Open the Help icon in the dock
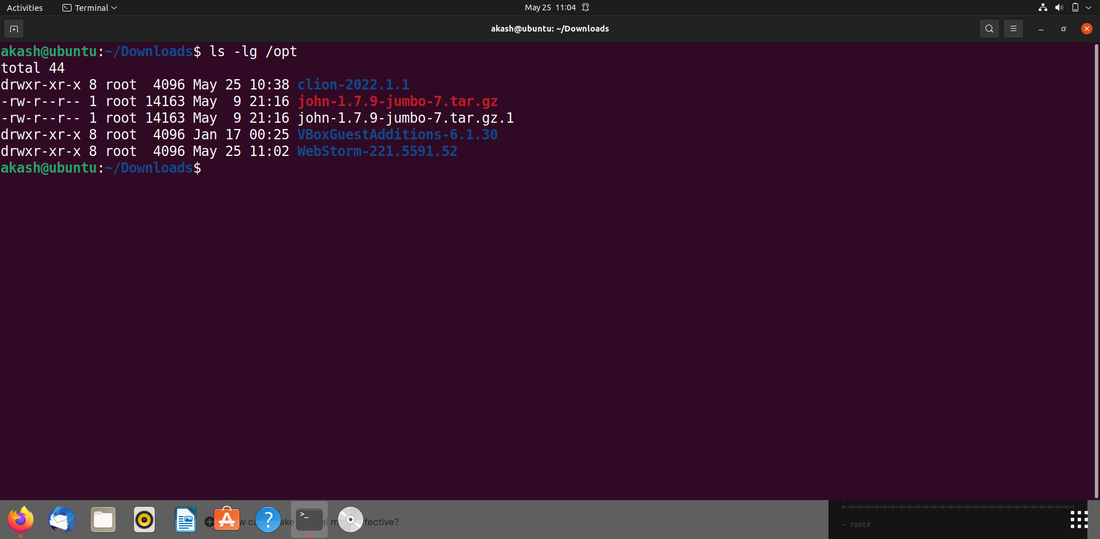This screenshot has height=539, width=1100. (x=268, y=520)
